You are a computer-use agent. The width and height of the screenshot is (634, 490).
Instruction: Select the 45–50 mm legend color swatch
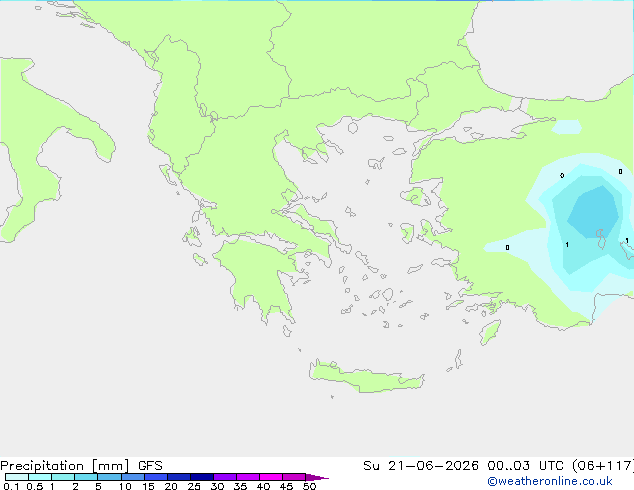294,477
